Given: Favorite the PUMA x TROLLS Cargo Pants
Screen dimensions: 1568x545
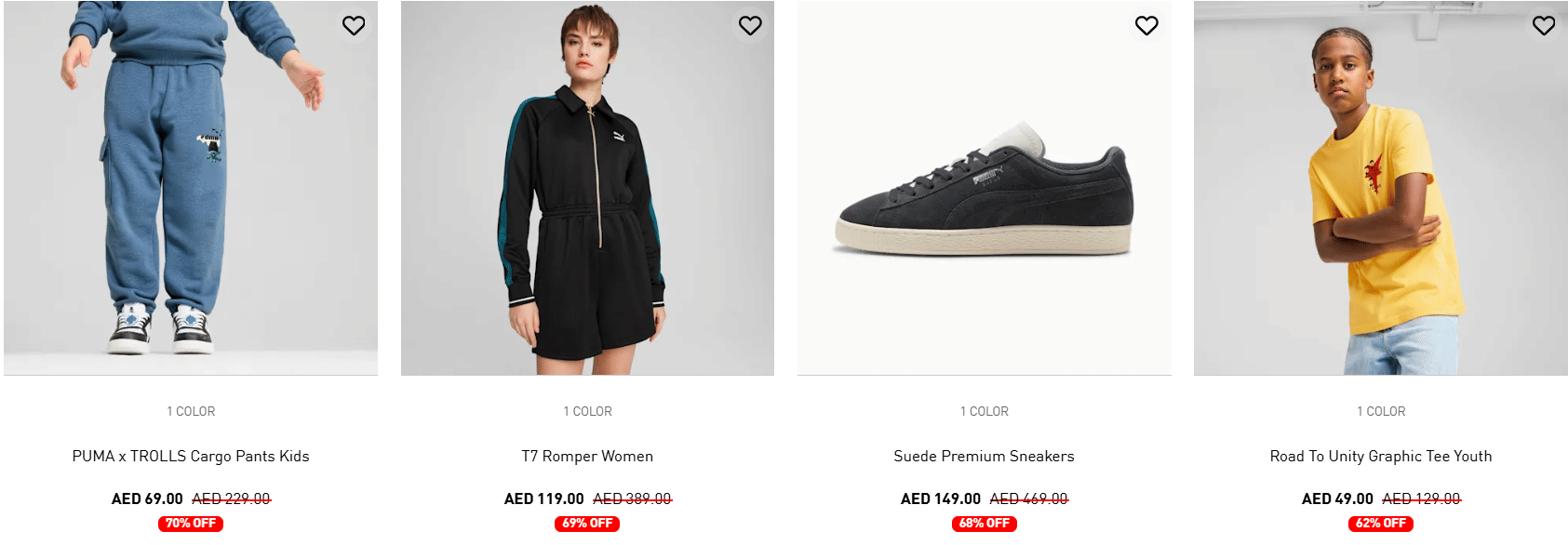Looking at the screenshot, I should (x=354, y=26).
